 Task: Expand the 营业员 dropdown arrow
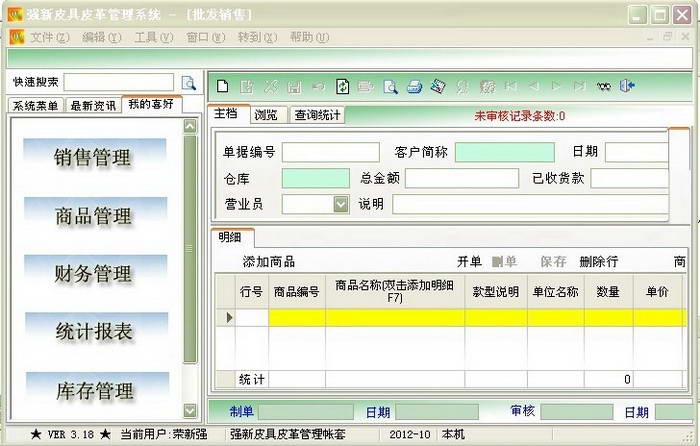[341, 204]
